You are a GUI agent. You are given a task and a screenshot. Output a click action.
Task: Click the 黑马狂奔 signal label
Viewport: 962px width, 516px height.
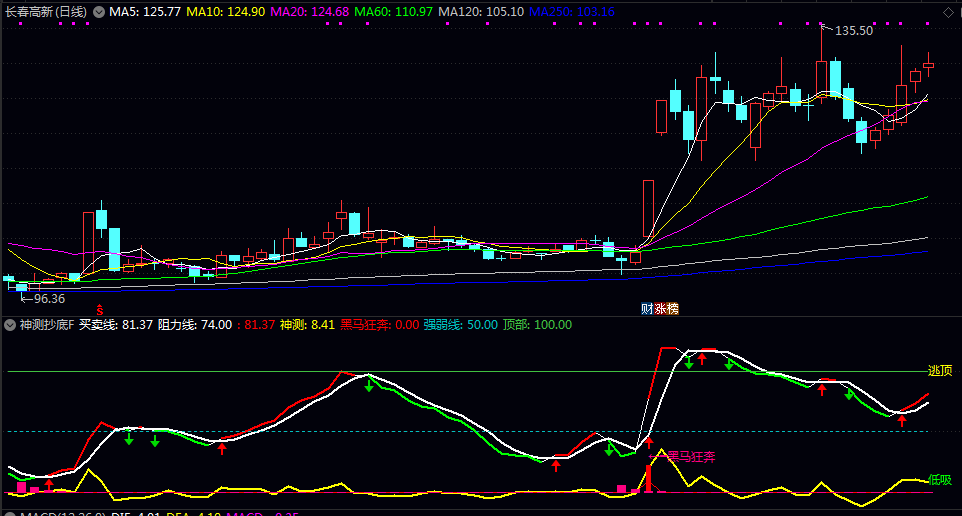tap(691, 457)
